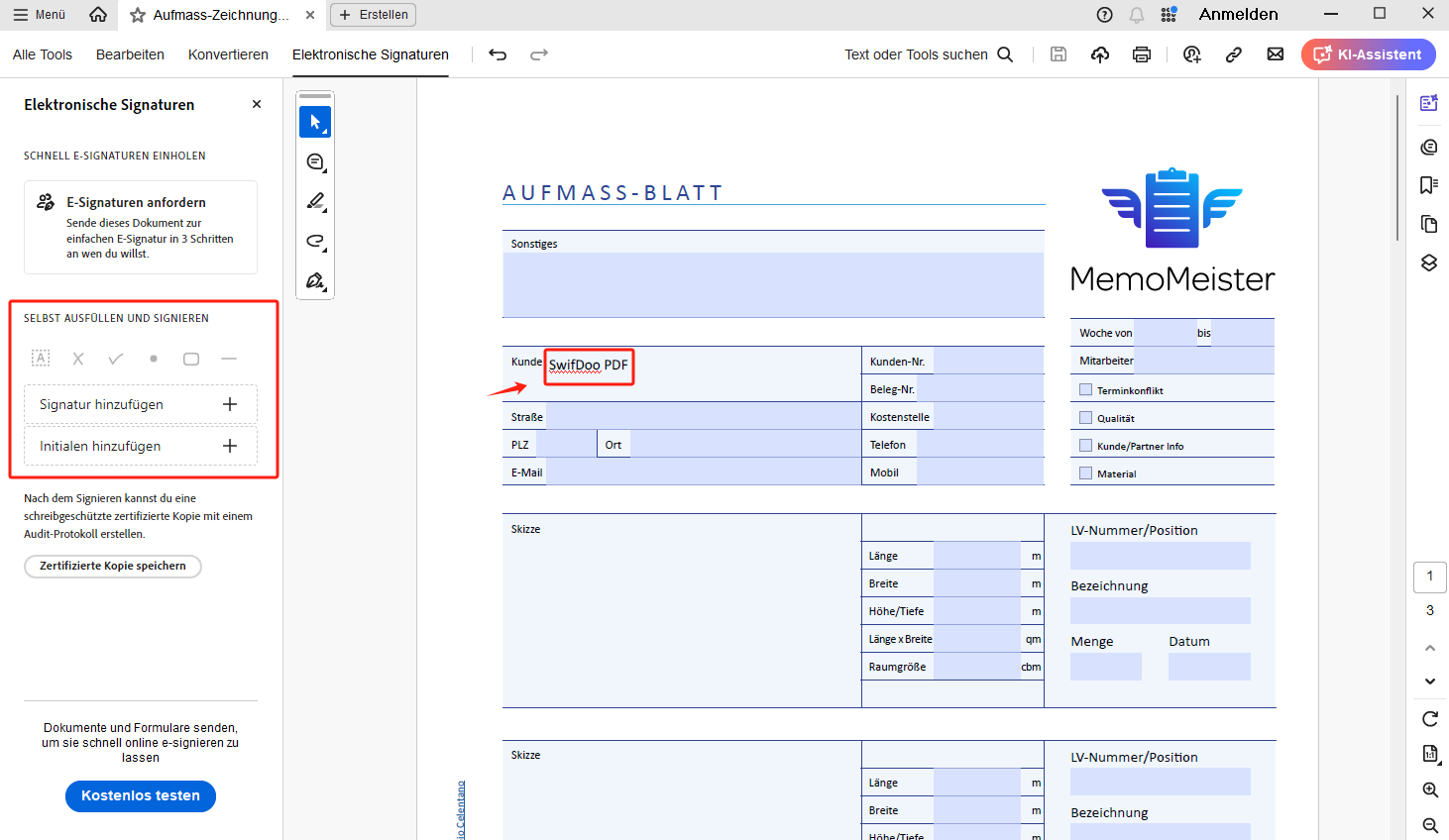The height and width of the screenshot is (840, 1449).
Task: Click the Kostenlos testen button
Action: (x=141, y=795)
